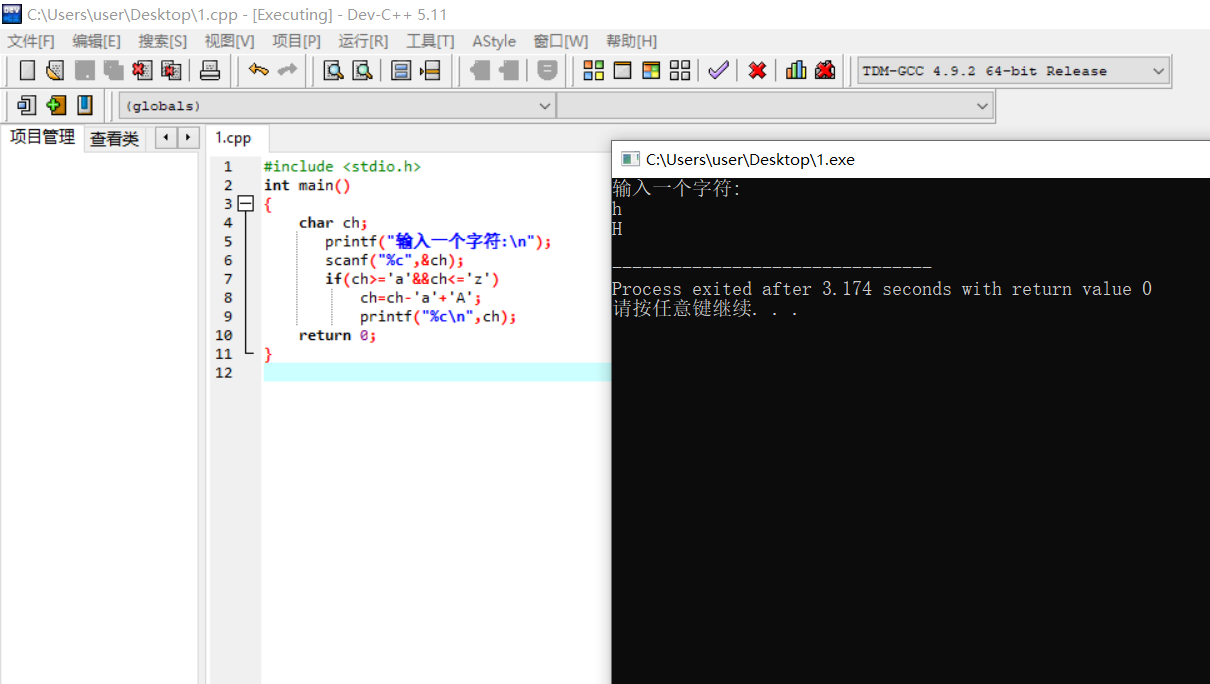
Task: Open the 帮助[H] menu
Action: click(631, 41)
